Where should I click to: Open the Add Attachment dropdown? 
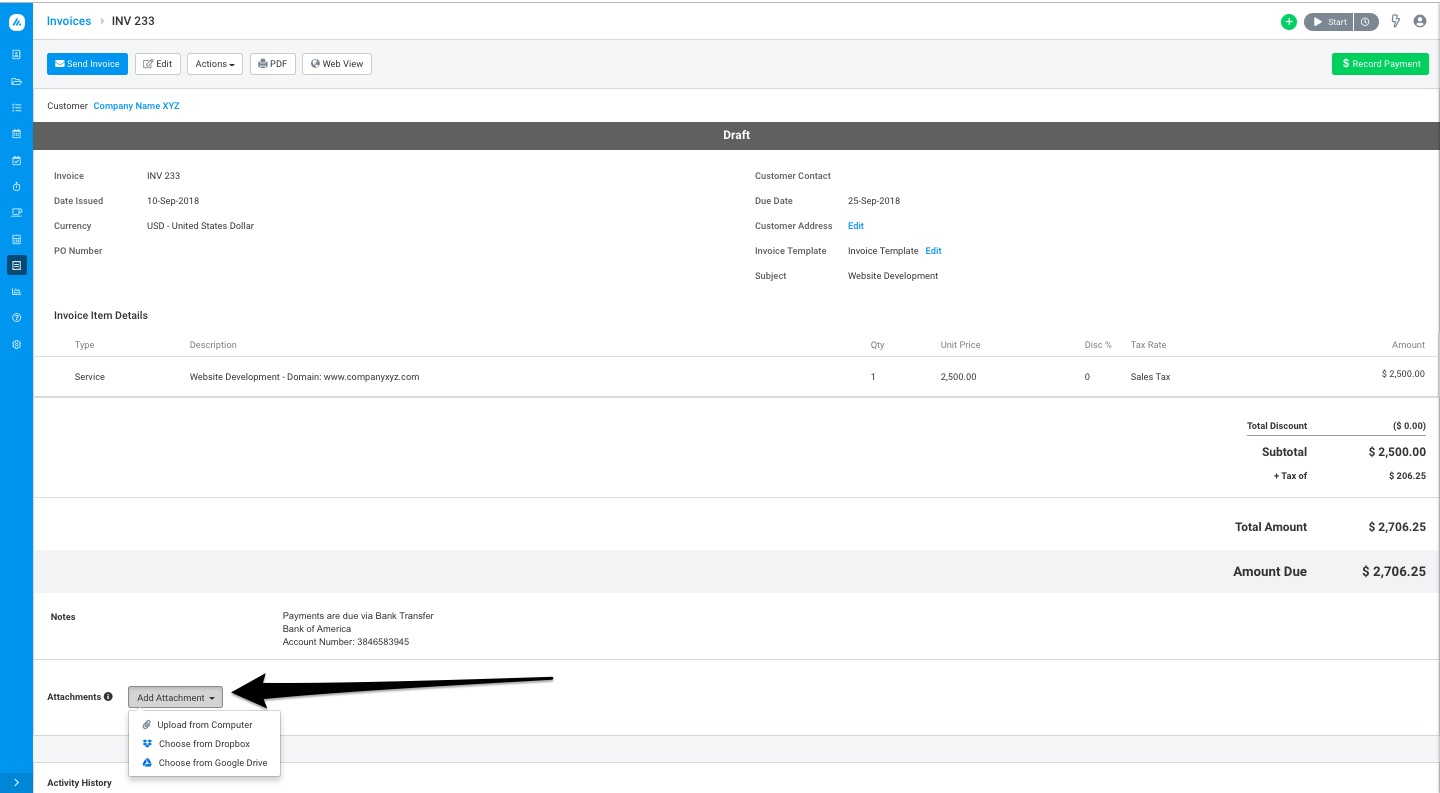(x=175, y=698)
